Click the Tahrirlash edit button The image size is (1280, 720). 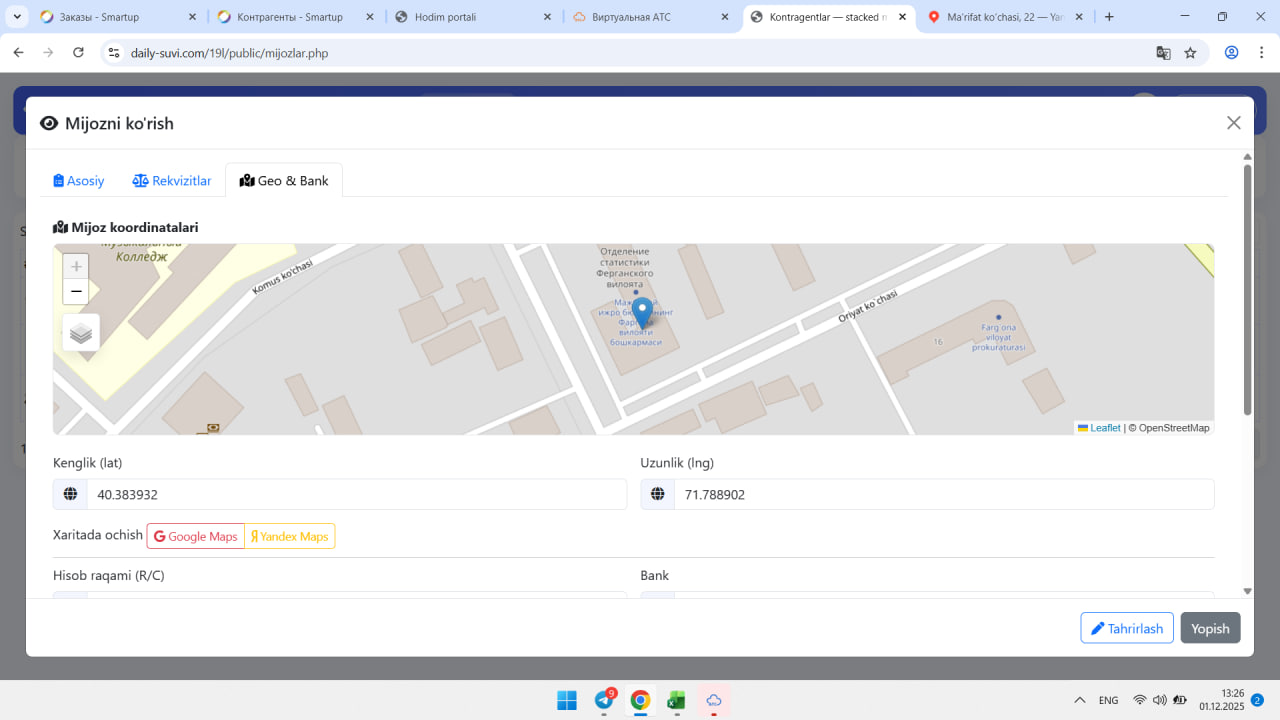point(1126,628)
